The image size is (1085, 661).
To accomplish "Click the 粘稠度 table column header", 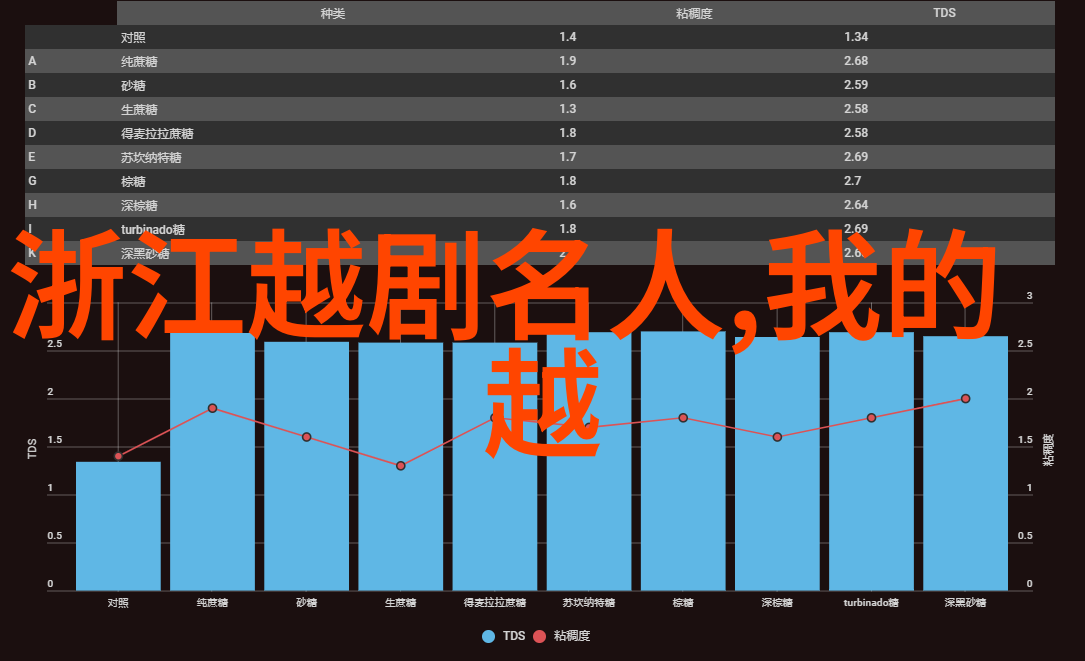I will [694, 13].
